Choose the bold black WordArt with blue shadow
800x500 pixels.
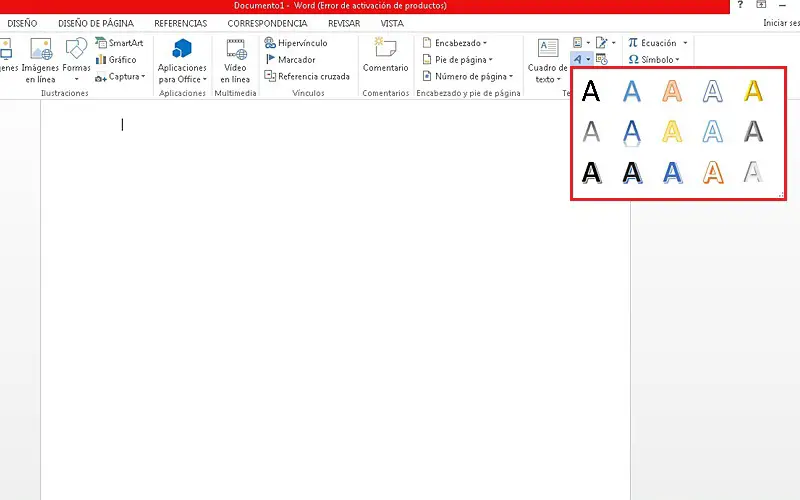click(632, 172)
